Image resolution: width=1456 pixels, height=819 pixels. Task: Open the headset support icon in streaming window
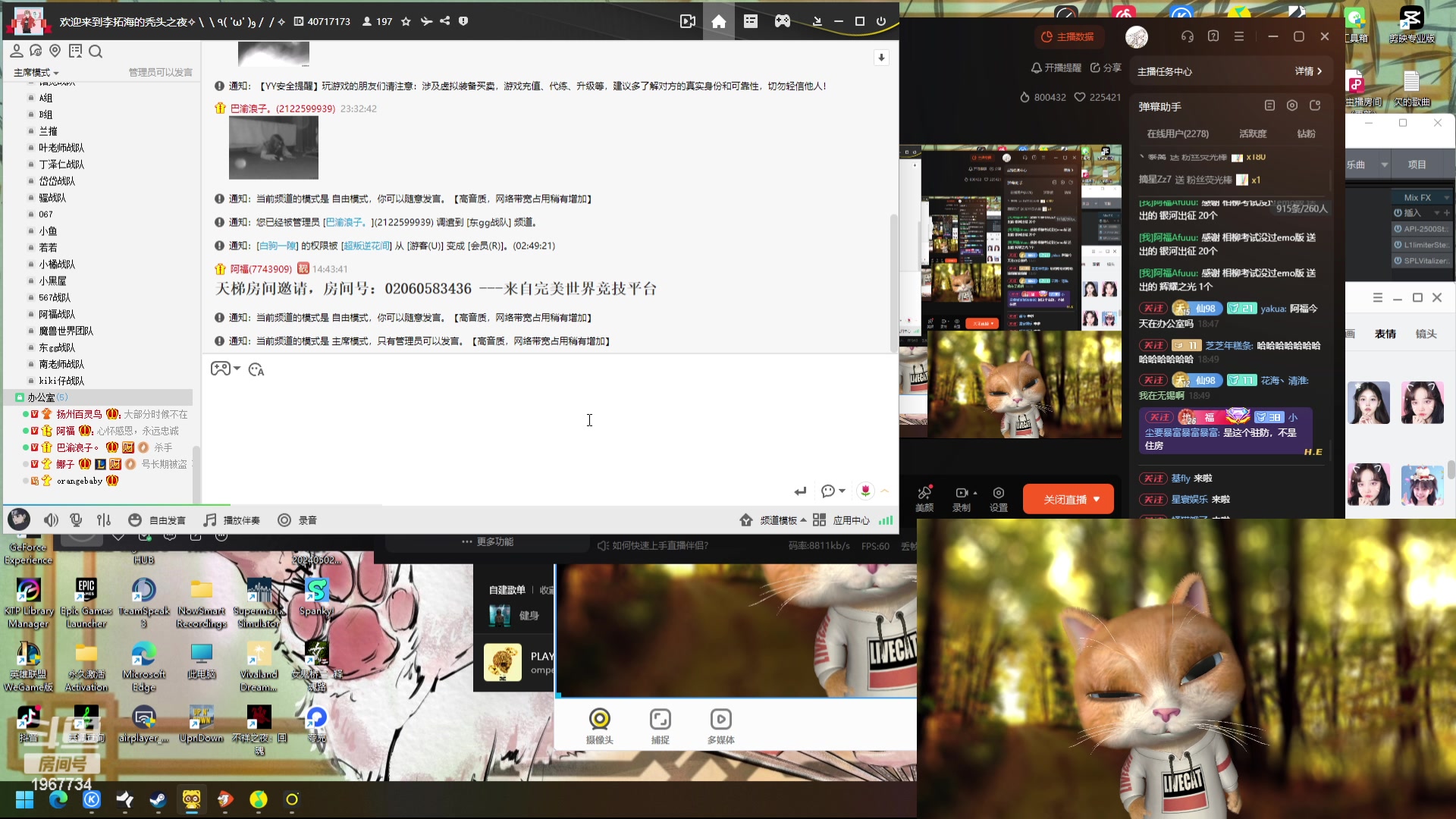(1188, 36)
